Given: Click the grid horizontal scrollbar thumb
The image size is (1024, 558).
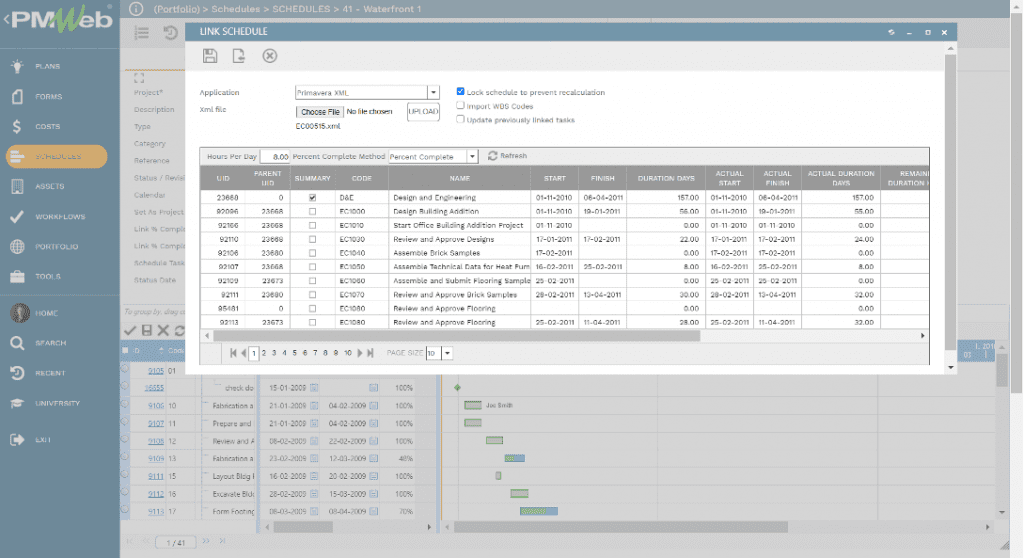Looking at the screenshot, I should coord(456,336).
